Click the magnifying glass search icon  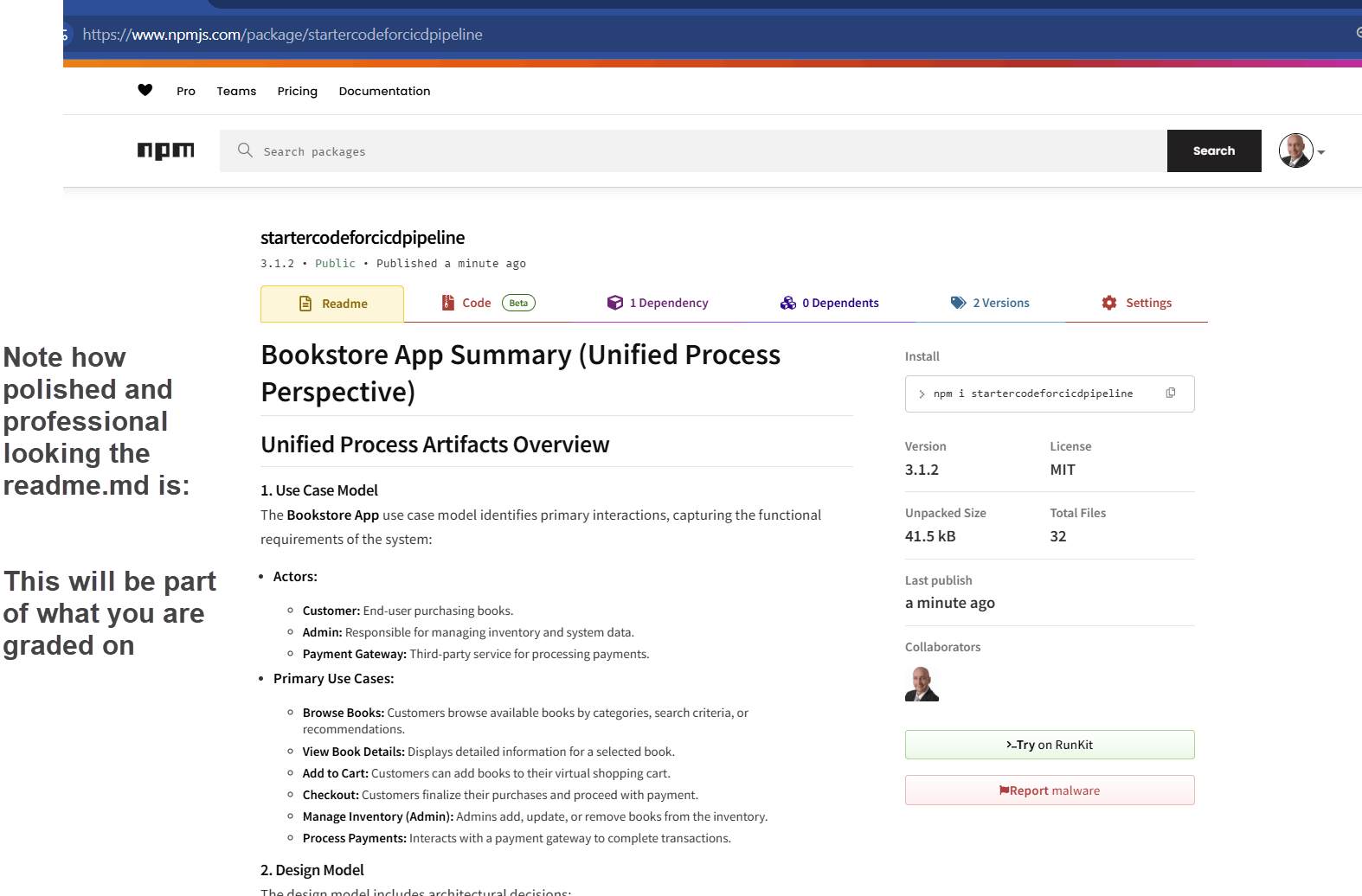click(245, 150)
